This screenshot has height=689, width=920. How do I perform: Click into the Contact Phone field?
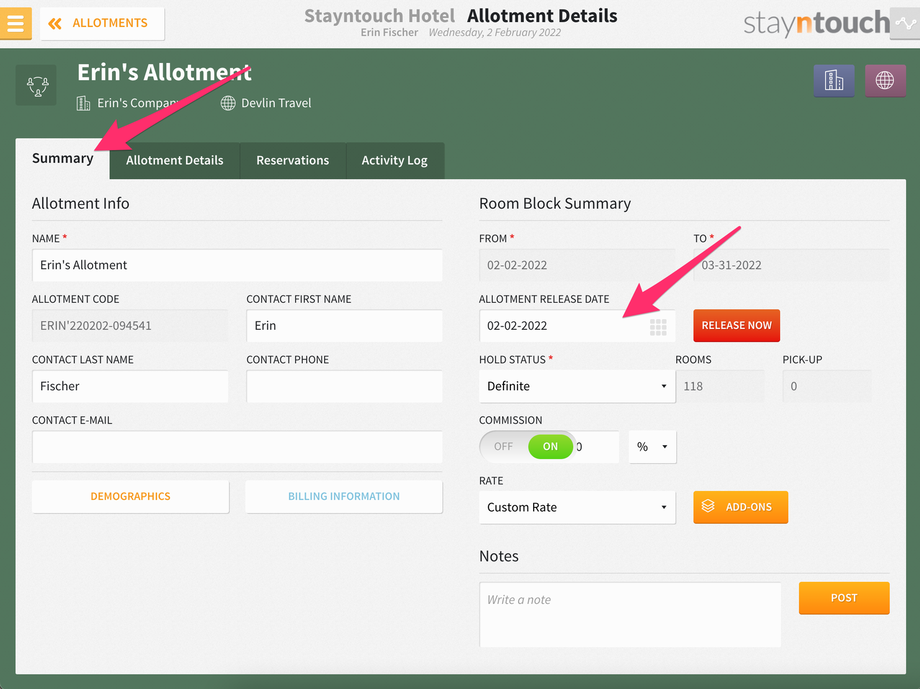(x=344, y=386)
